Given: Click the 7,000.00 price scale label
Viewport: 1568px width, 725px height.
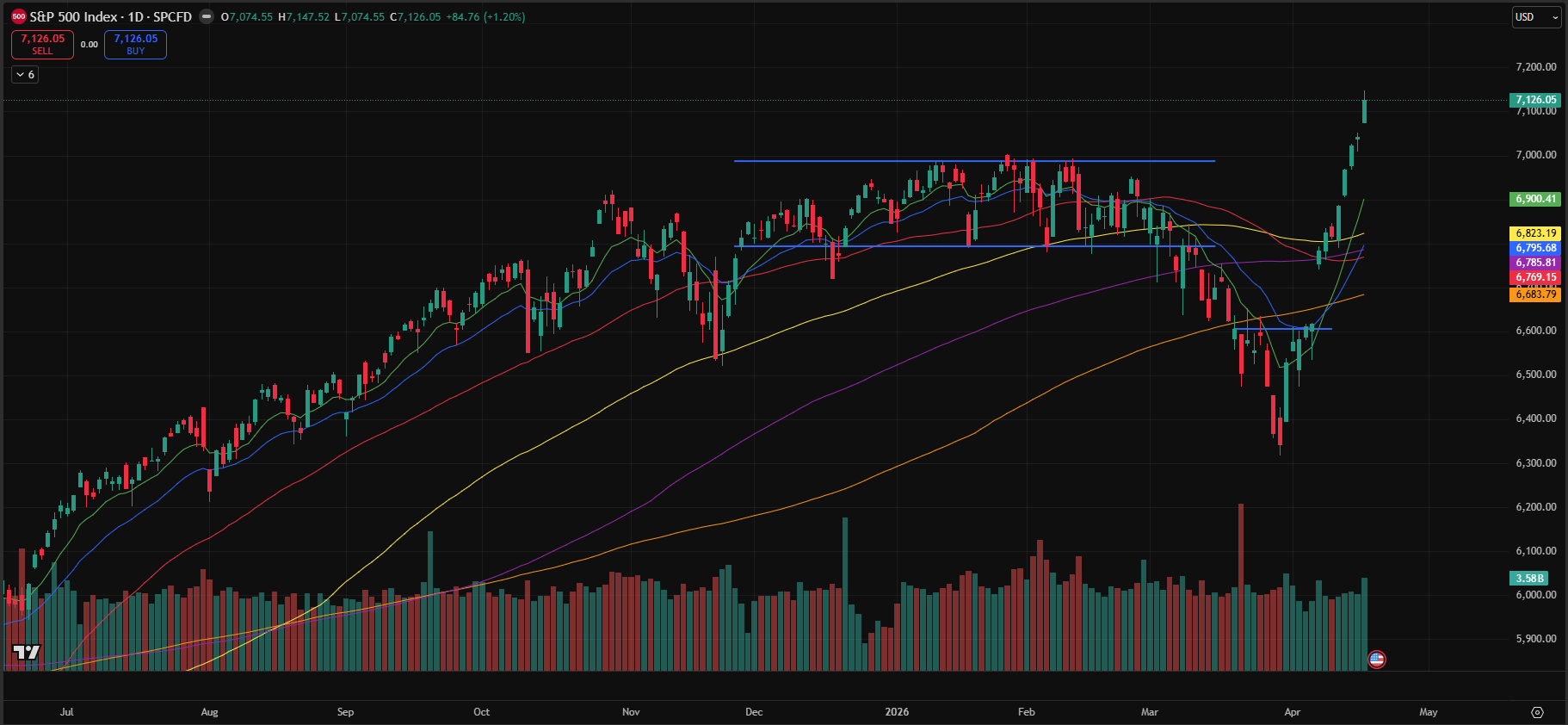Looking at the screenshot, I should [1536, 155].
